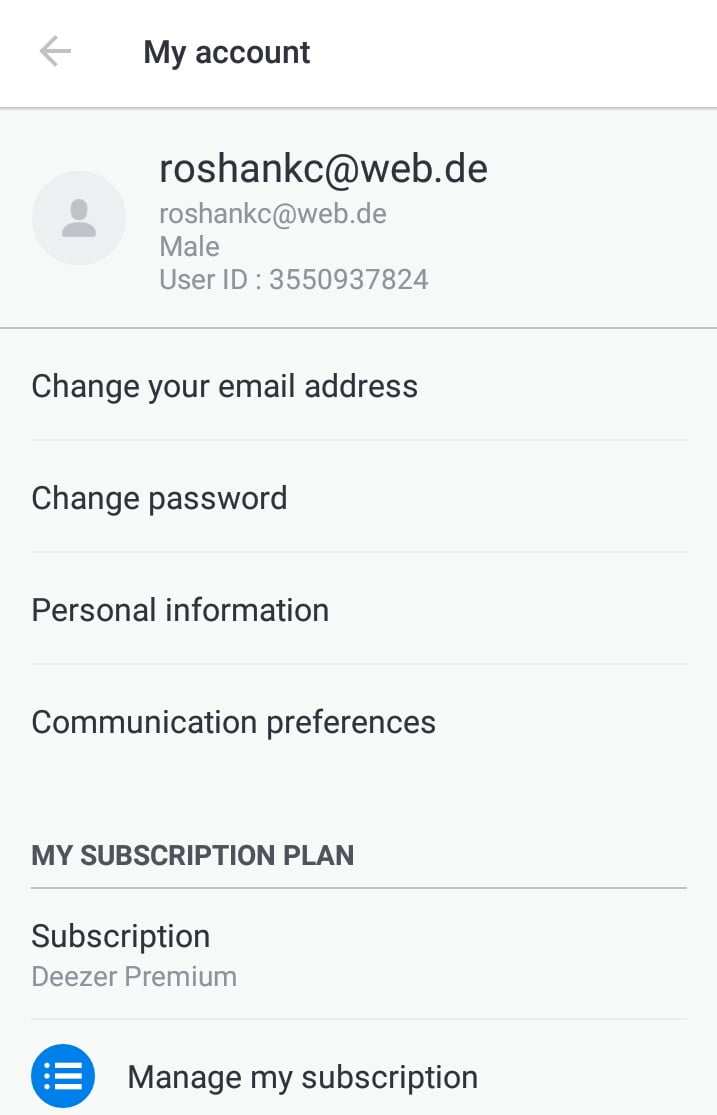Screen dimensions: 717x1115
Task: Tap empty header space right of My account
Action: click(x=512, y=53)
